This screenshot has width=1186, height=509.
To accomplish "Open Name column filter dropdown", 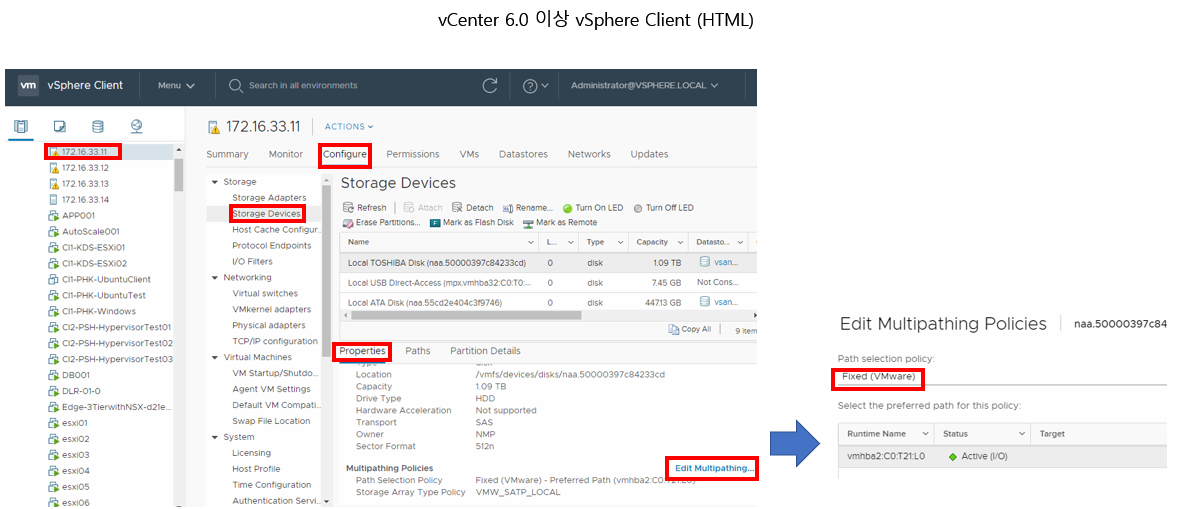I will tap(530, 242).
